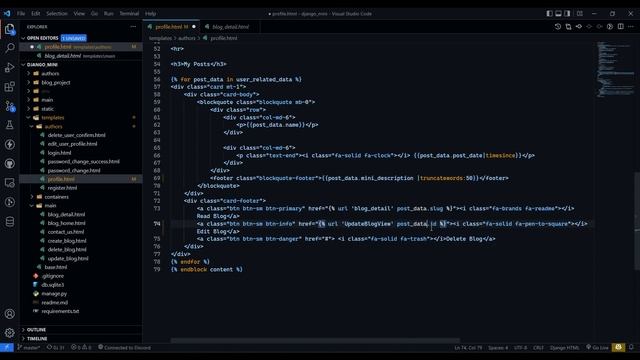Open the View menu

coord(79,13)
